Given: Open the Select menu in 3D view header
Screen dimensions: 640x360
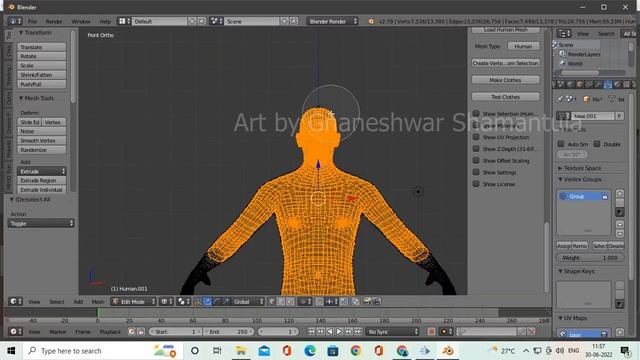Looking at the screenshot, I should coord(57,302).
